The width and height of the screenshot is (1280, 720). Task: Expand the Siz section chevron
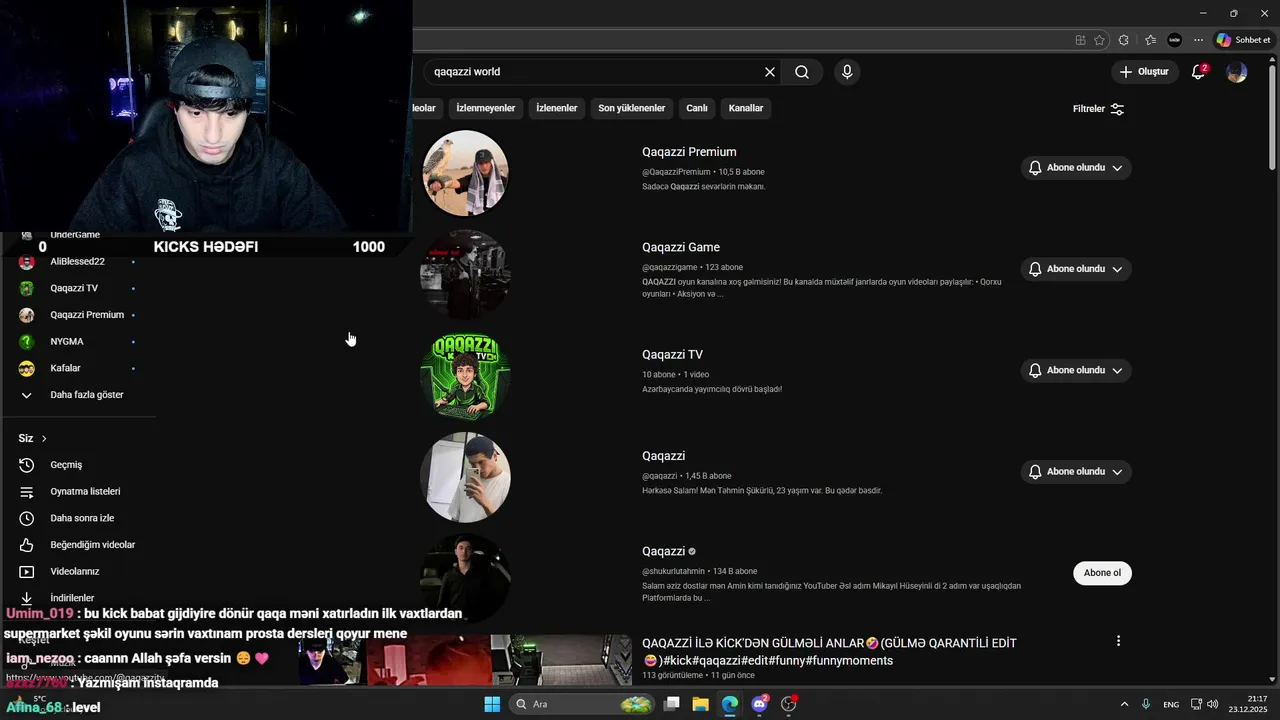click(44, 439)
